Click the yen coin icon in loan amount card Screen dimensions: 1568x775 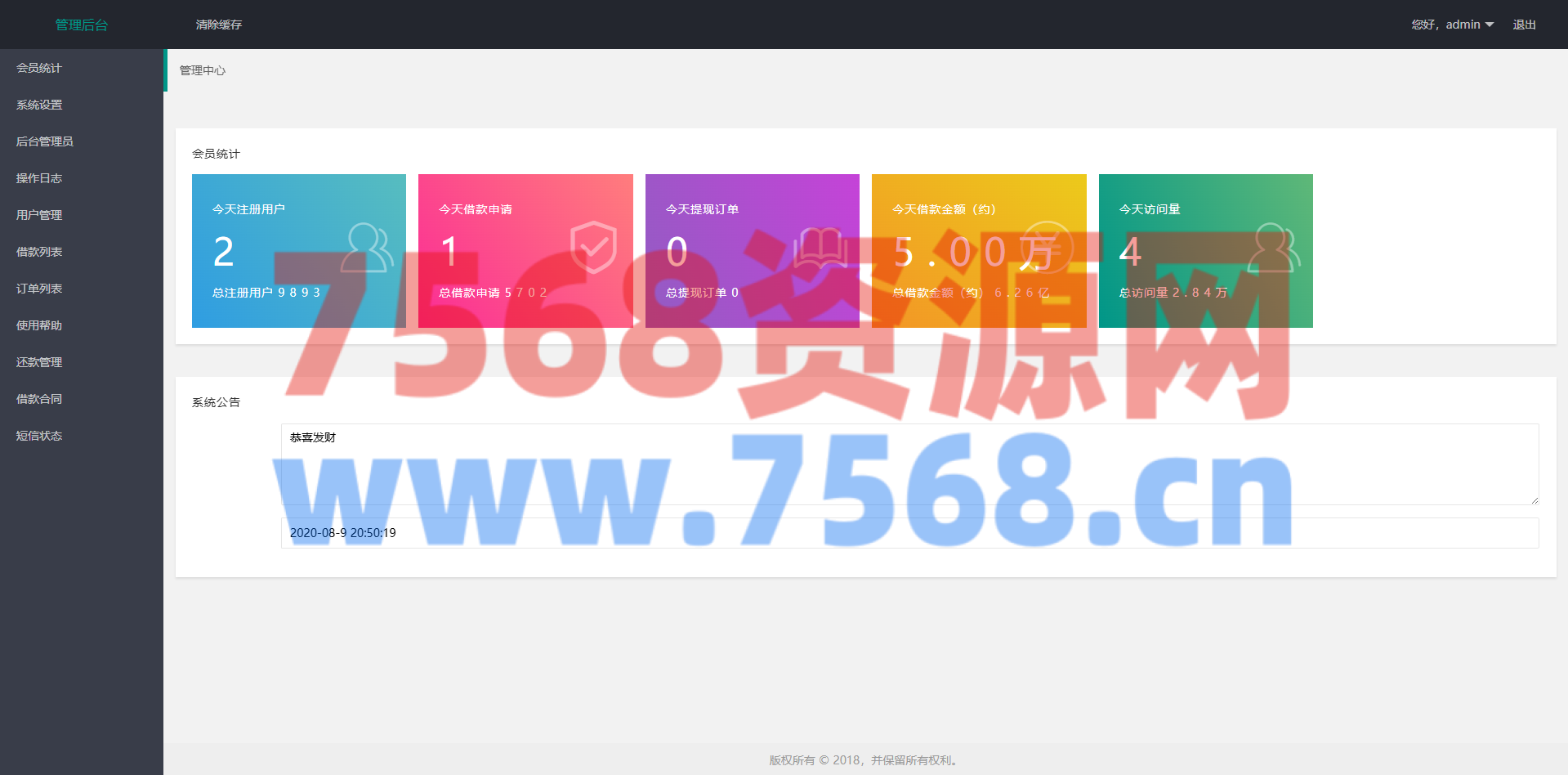coord(1046,247)
